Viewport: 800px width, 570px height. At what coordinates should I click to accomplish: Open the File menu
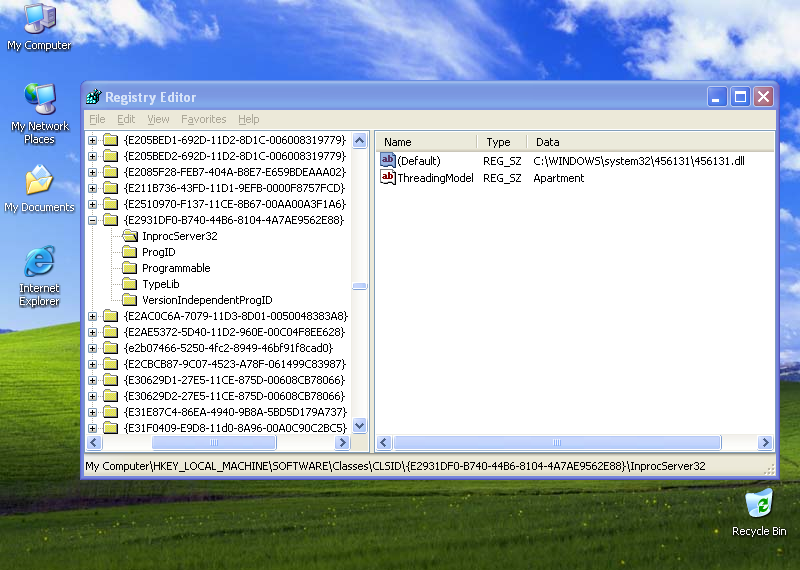(97, 119)
